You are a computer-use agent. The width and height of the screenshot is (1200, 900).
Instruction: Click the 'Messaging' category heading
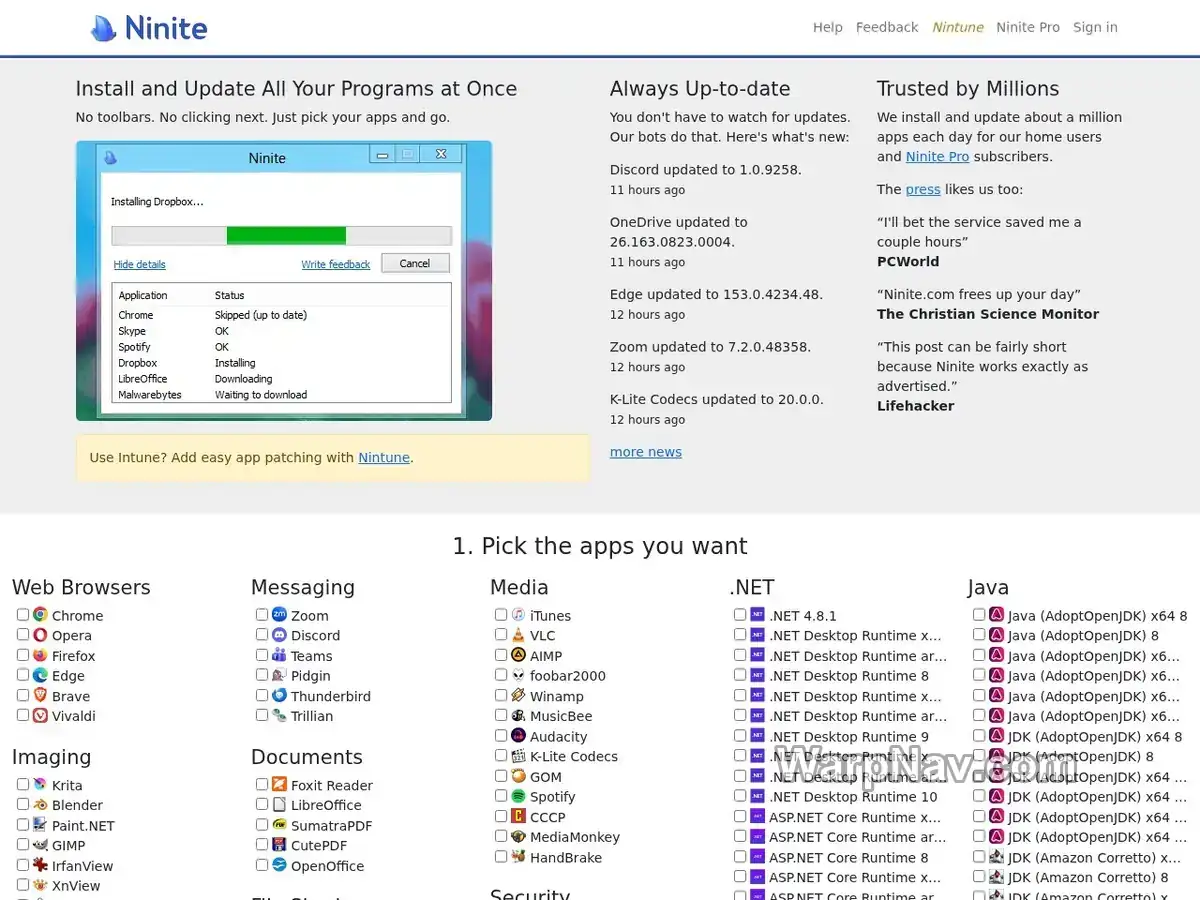pyautogui.click(x=303, y=587)
